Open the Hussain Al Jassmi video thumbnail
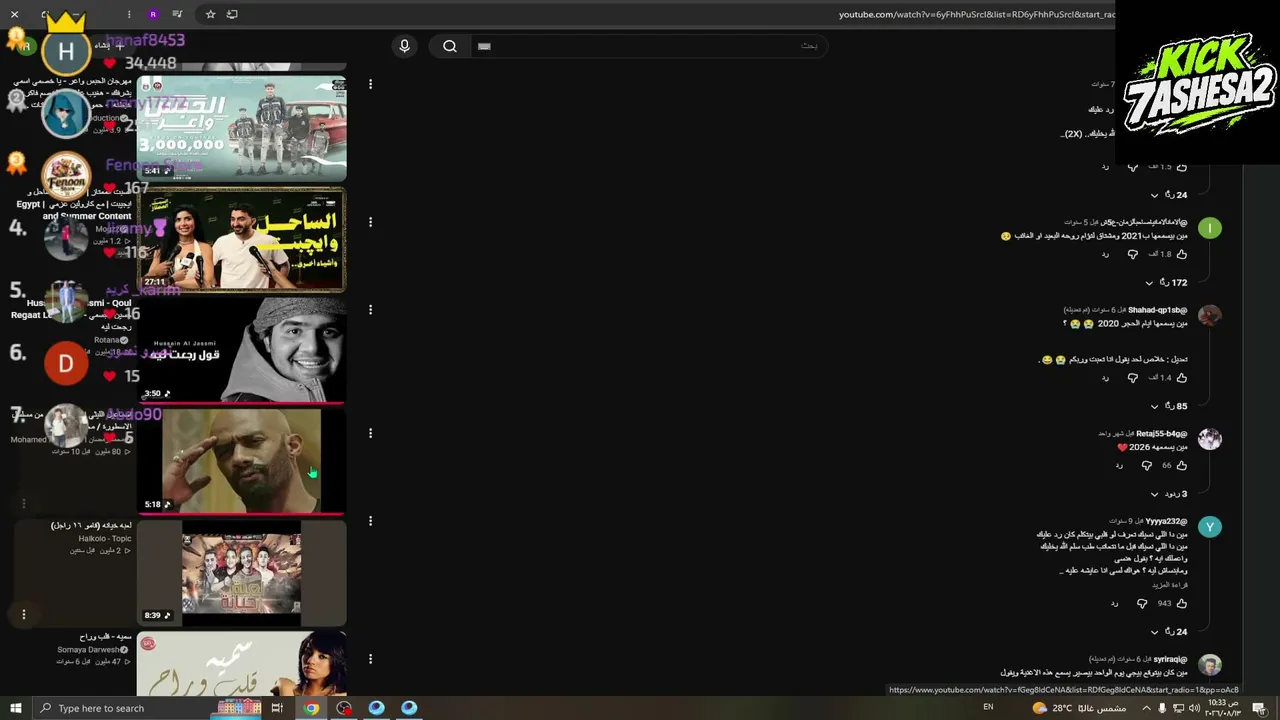Viewport: 1280px width, 720px height. point(241,350)
